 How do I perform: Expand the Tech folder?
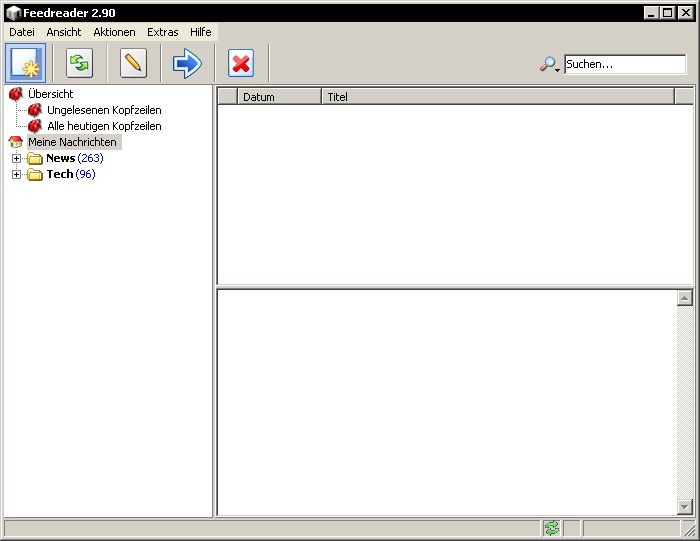[x=17, y=175]
